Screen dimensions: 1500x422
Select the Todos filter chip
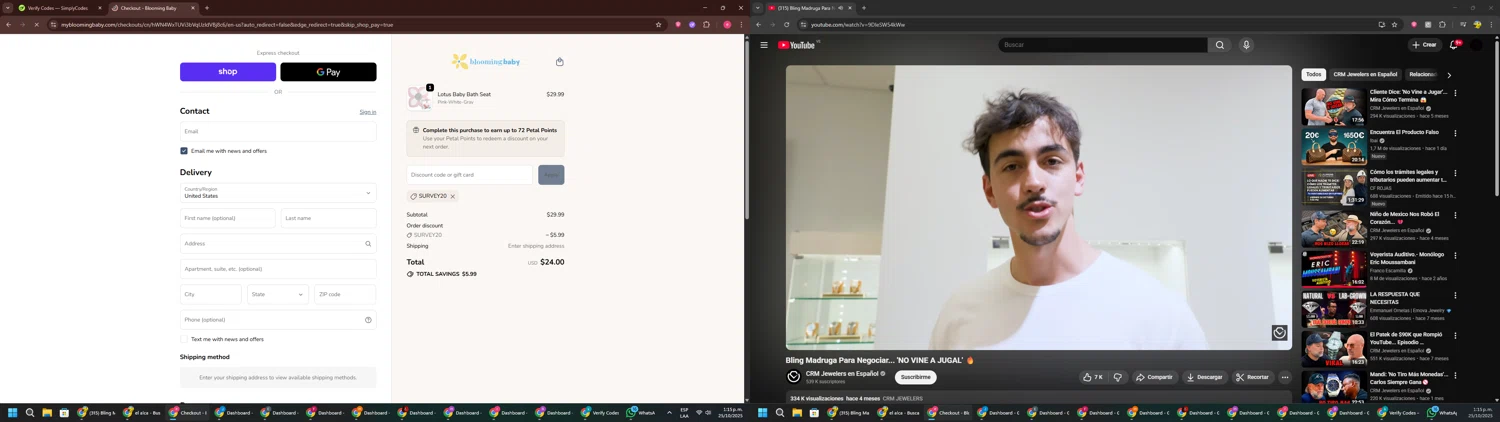(x=1314, y=74)
